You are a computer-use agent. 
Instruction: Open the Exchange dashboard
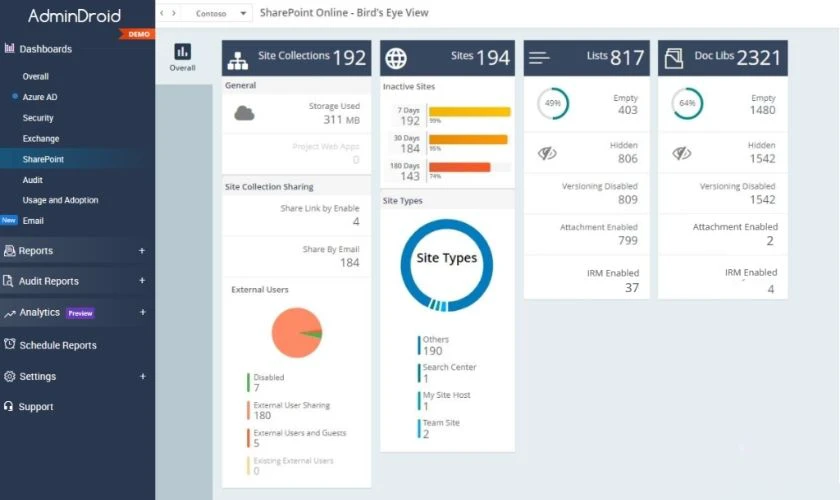41,138
